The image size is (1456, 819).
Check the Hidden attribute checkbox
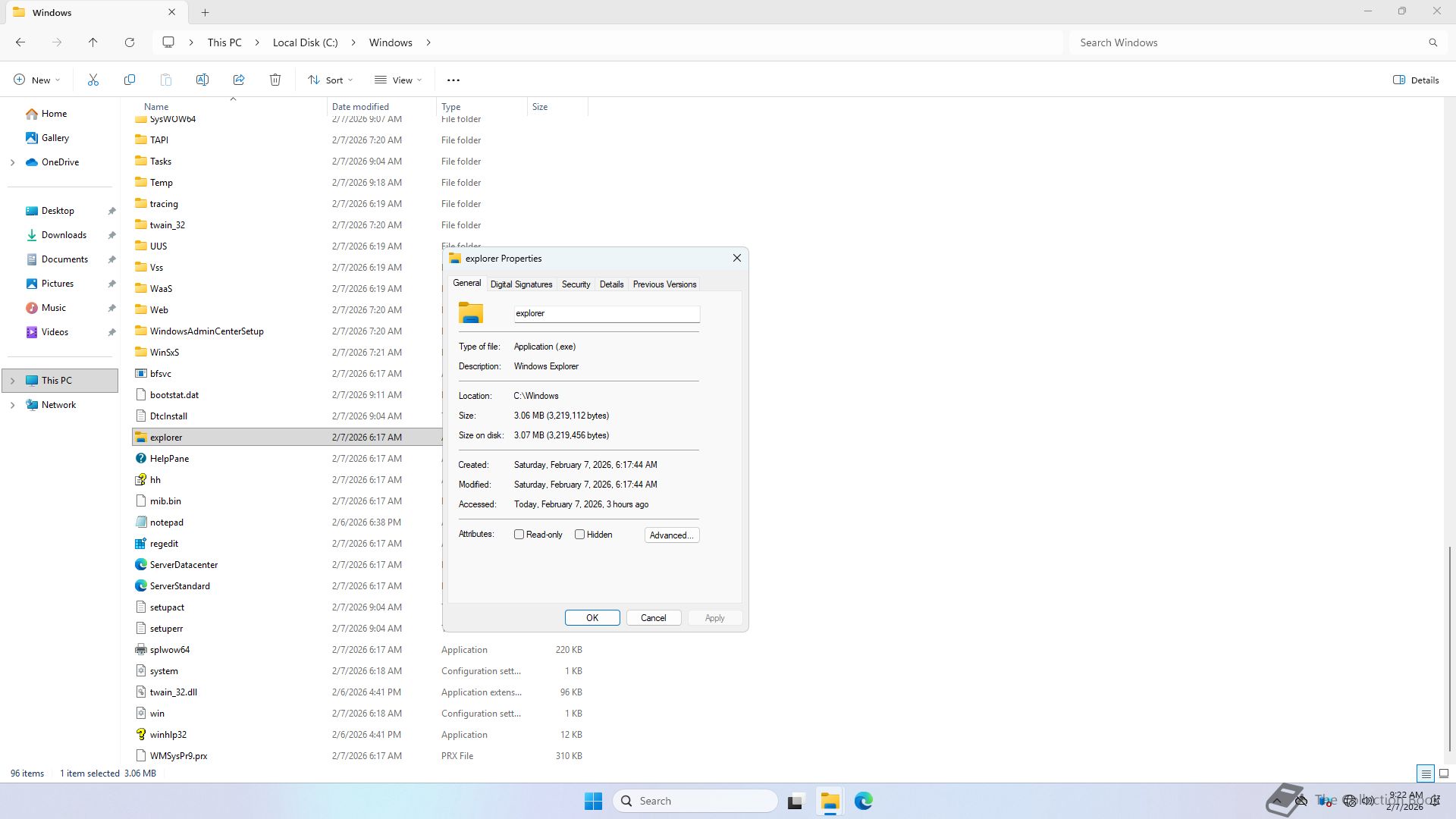point(580,535)
